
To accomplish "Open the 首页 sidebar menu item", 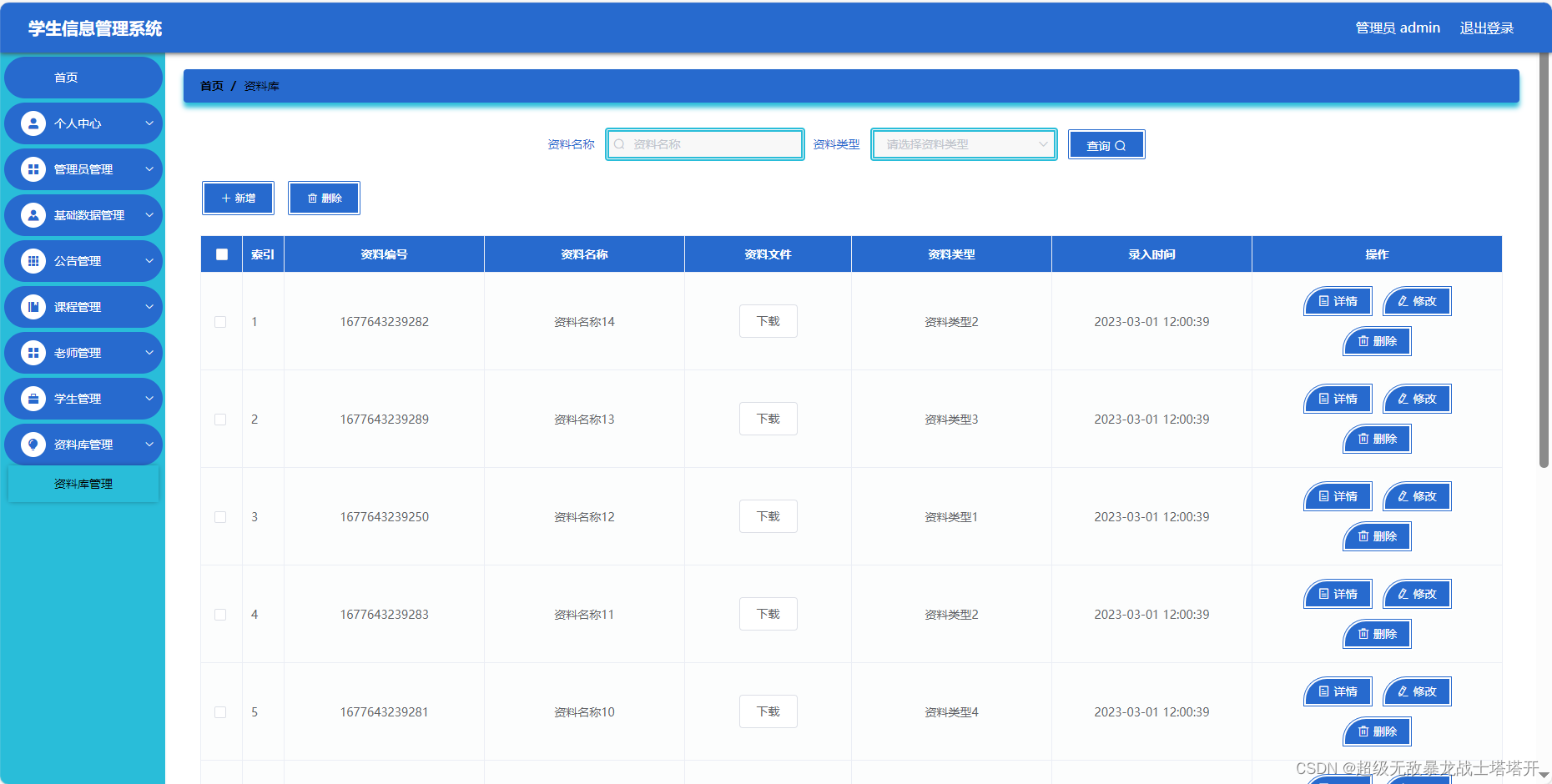I will 83,78.
